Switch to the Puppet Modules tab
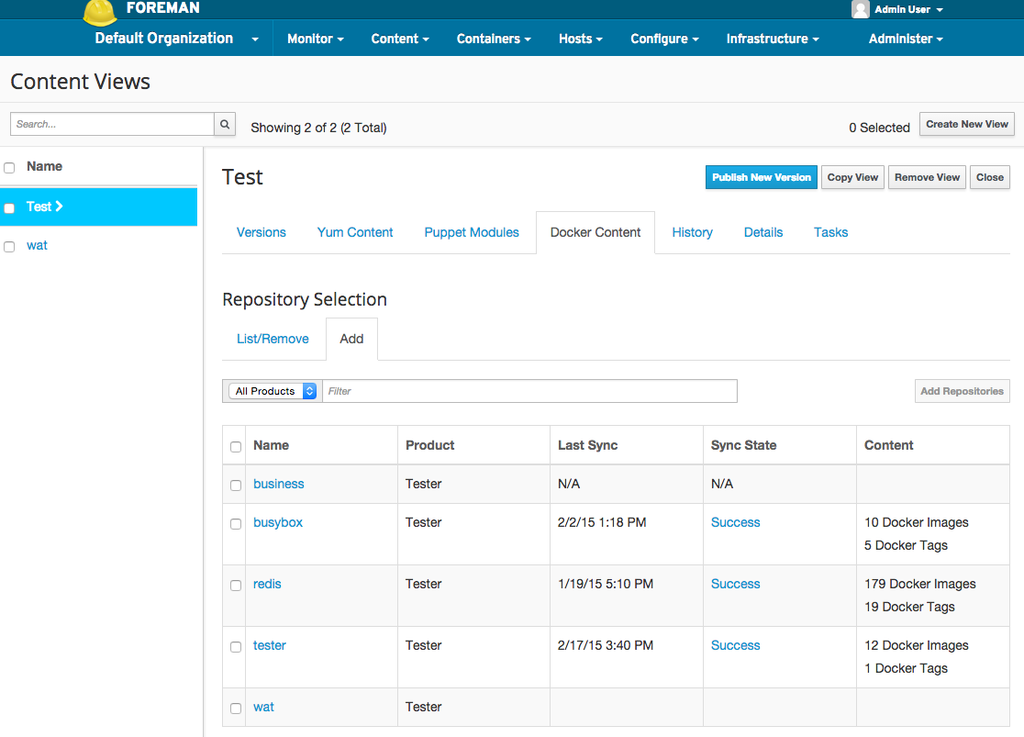 tap(472, 232)
